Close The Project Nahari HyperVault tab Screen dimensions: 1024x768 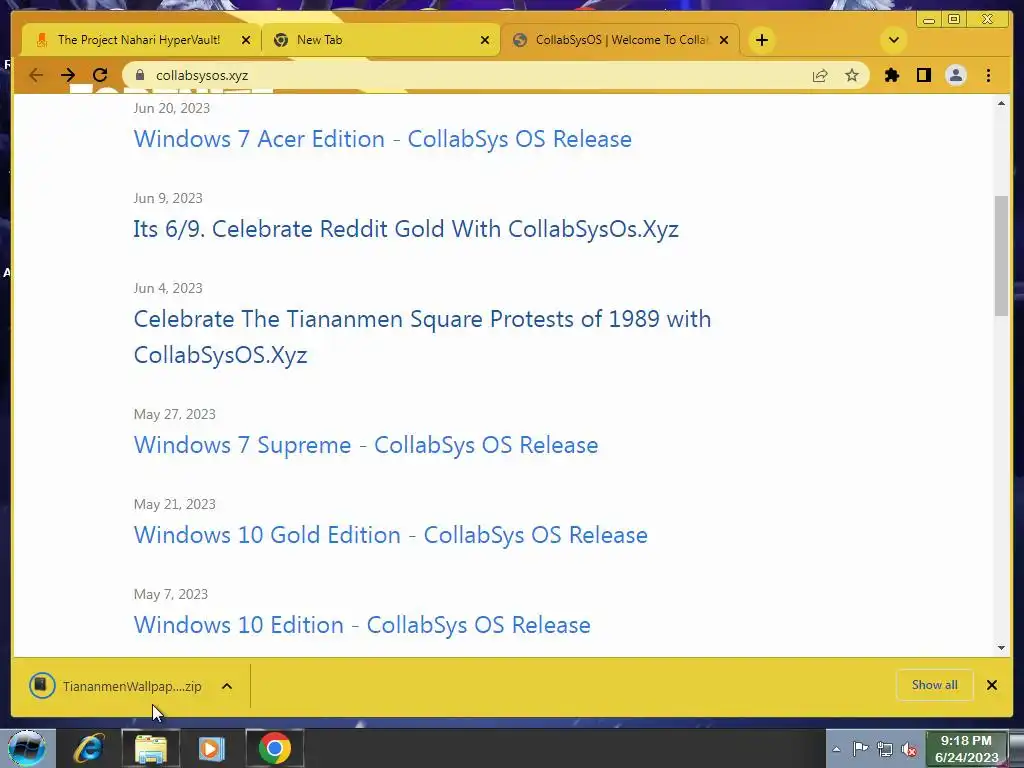point(246,40)
